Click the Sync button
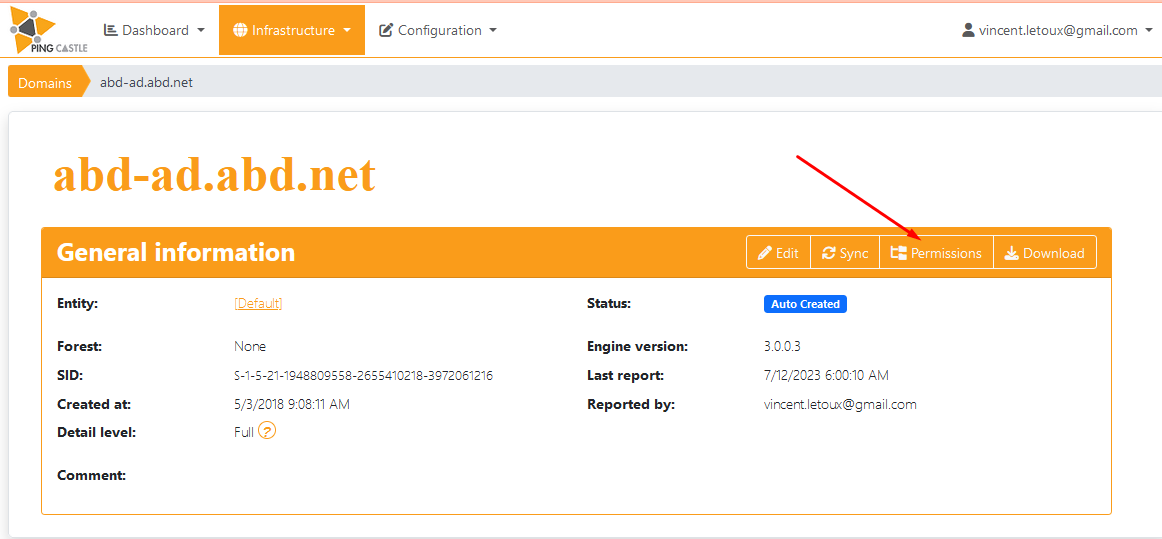1162x539 pixels. pos(845,253)
